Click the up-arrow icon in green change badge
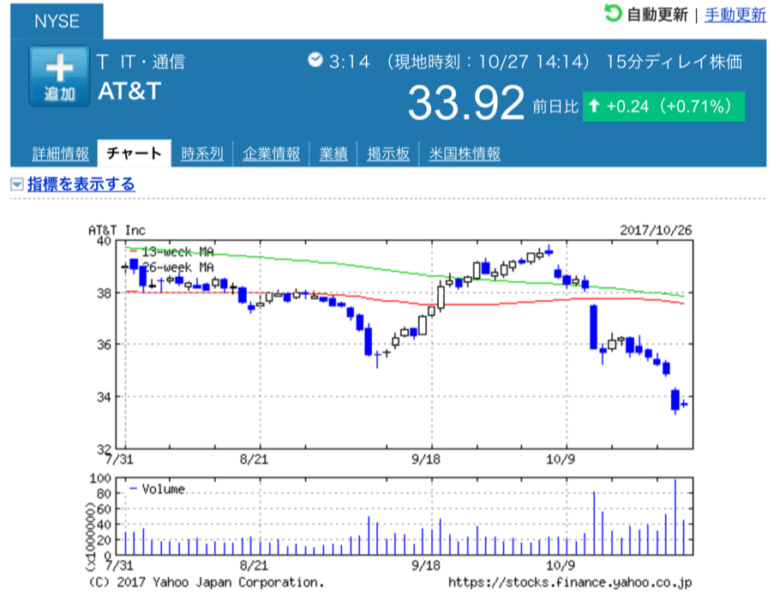 click(594, 106)
